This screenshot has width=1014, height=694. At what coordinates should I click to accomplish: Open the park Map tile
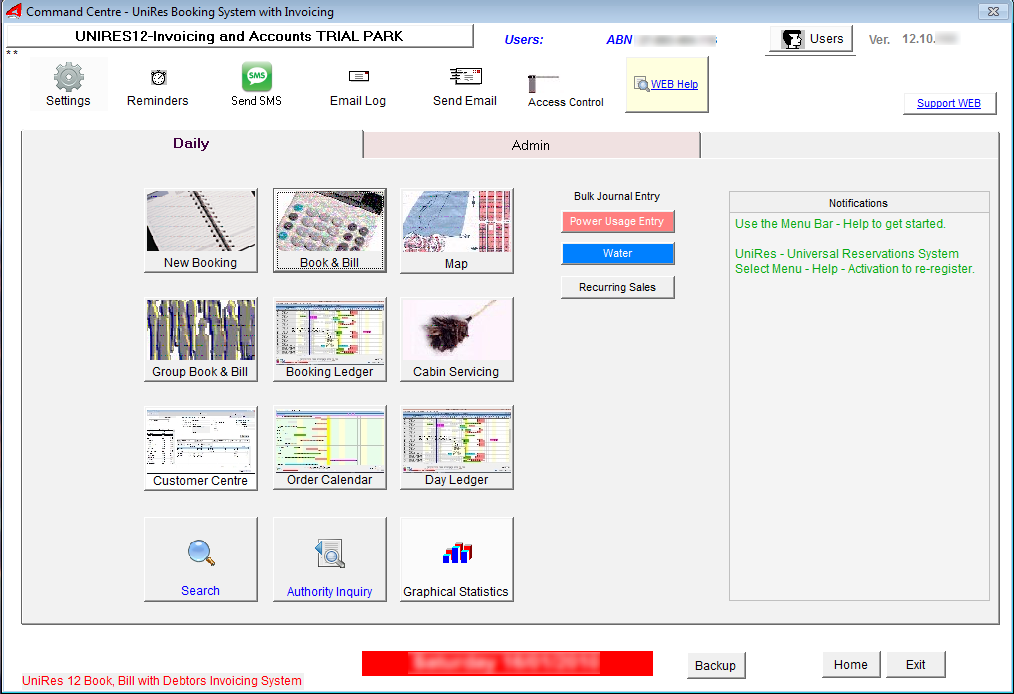[x=457, y=231]
